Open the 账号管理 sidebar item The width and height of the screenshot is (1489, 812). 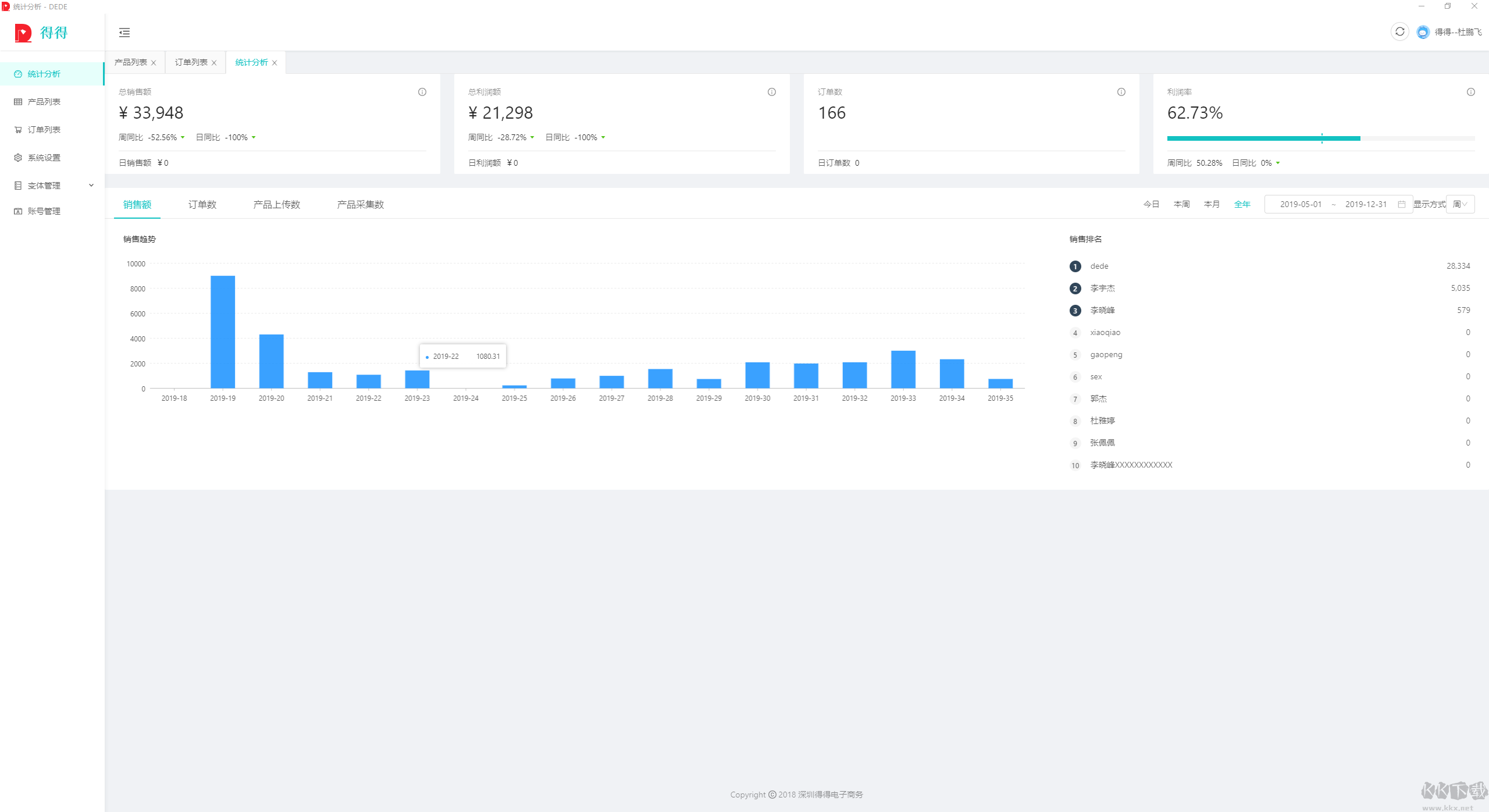coord(44,211)
